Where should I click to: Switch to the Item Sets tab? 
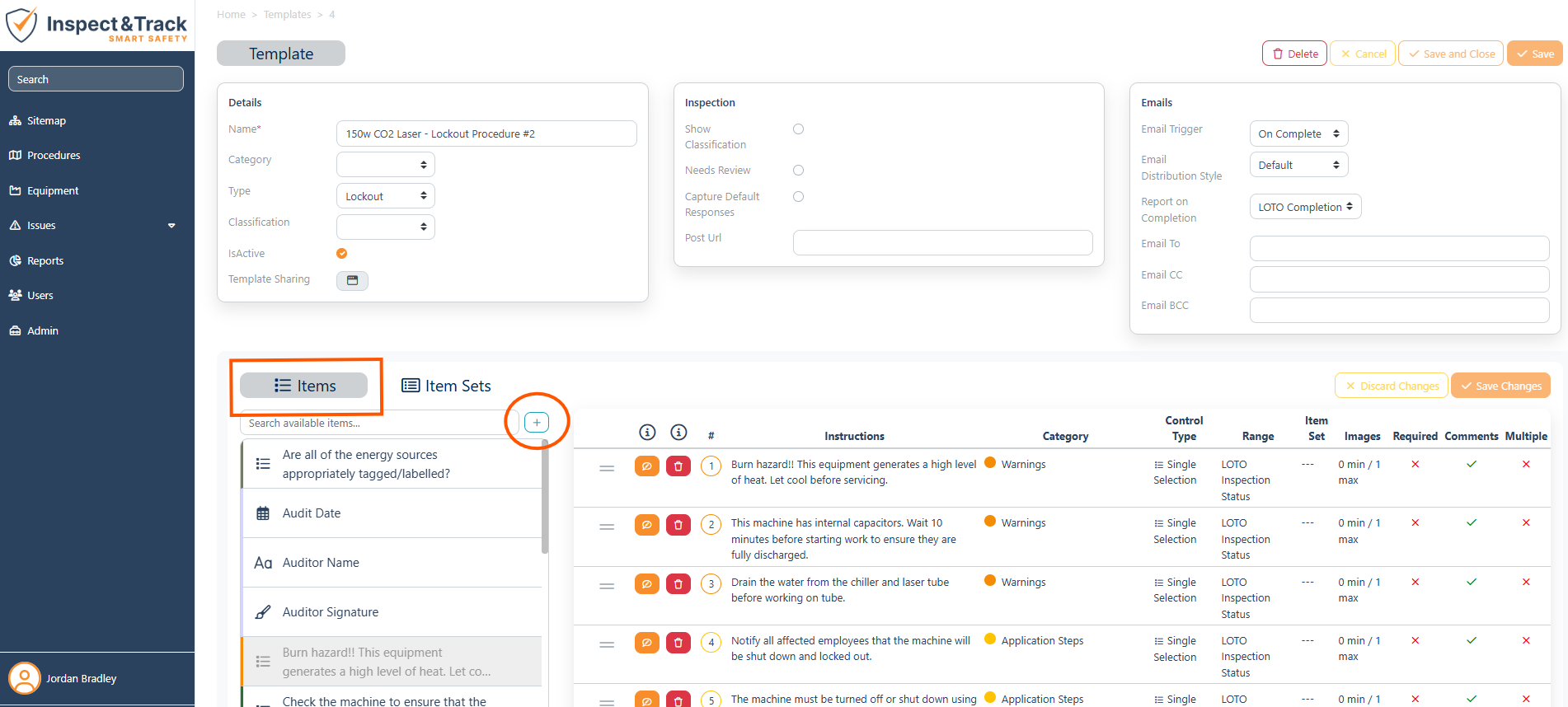tap(446, 386)
